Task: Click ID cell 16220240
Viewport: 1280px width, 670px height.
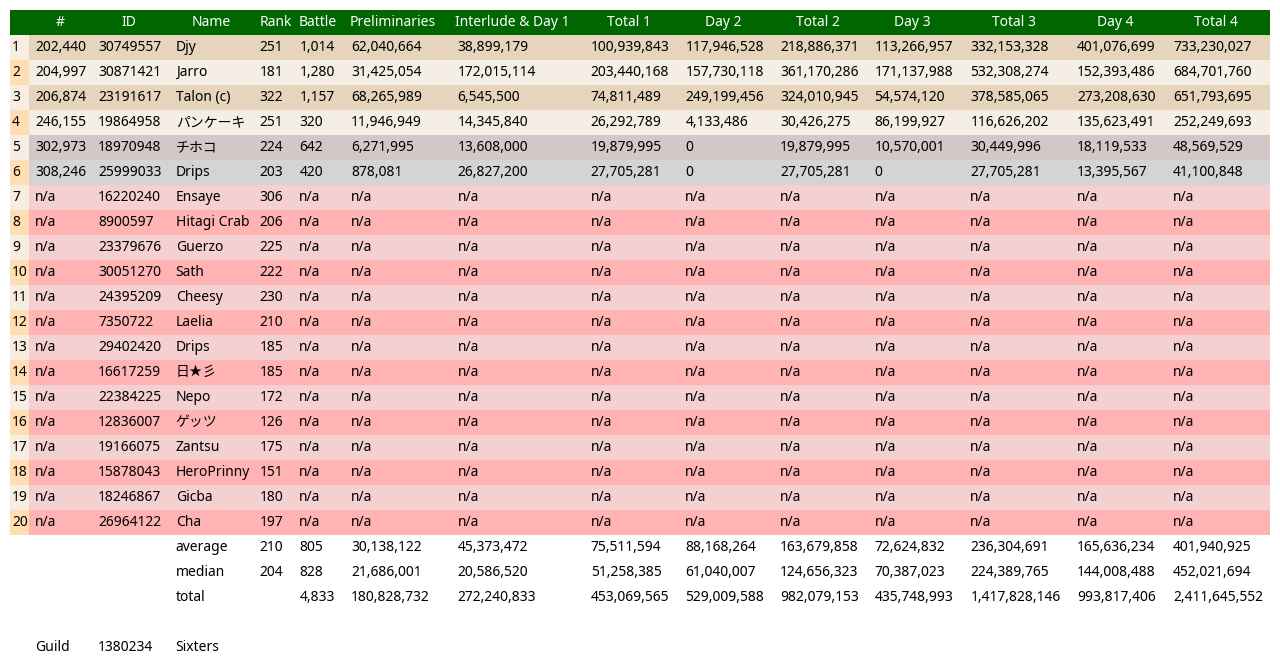Action: click(x=129, y=196)
